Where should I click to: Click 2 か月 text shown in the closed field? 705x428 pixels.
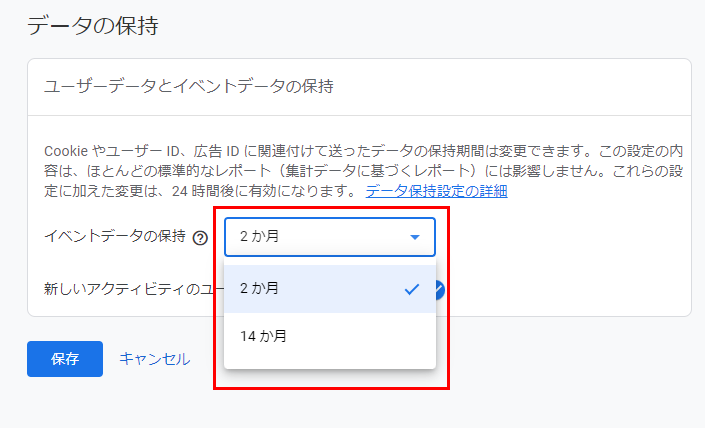point(259,236)
